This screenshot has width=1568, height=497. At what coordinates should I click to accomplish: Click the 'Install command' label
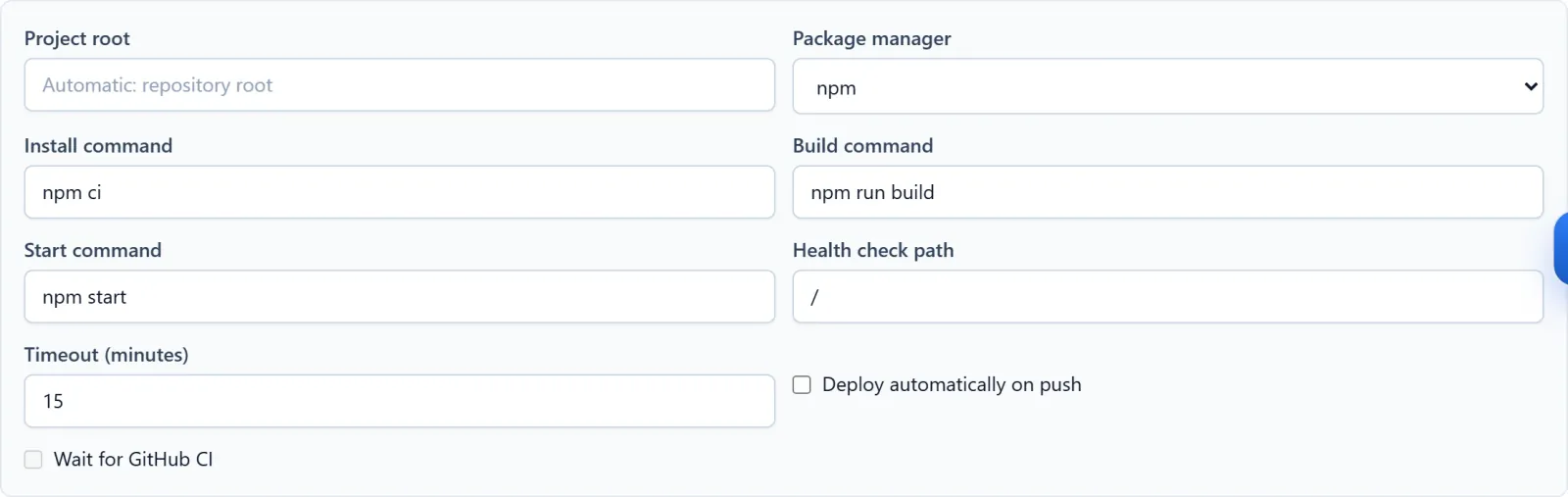click(98, 145)
